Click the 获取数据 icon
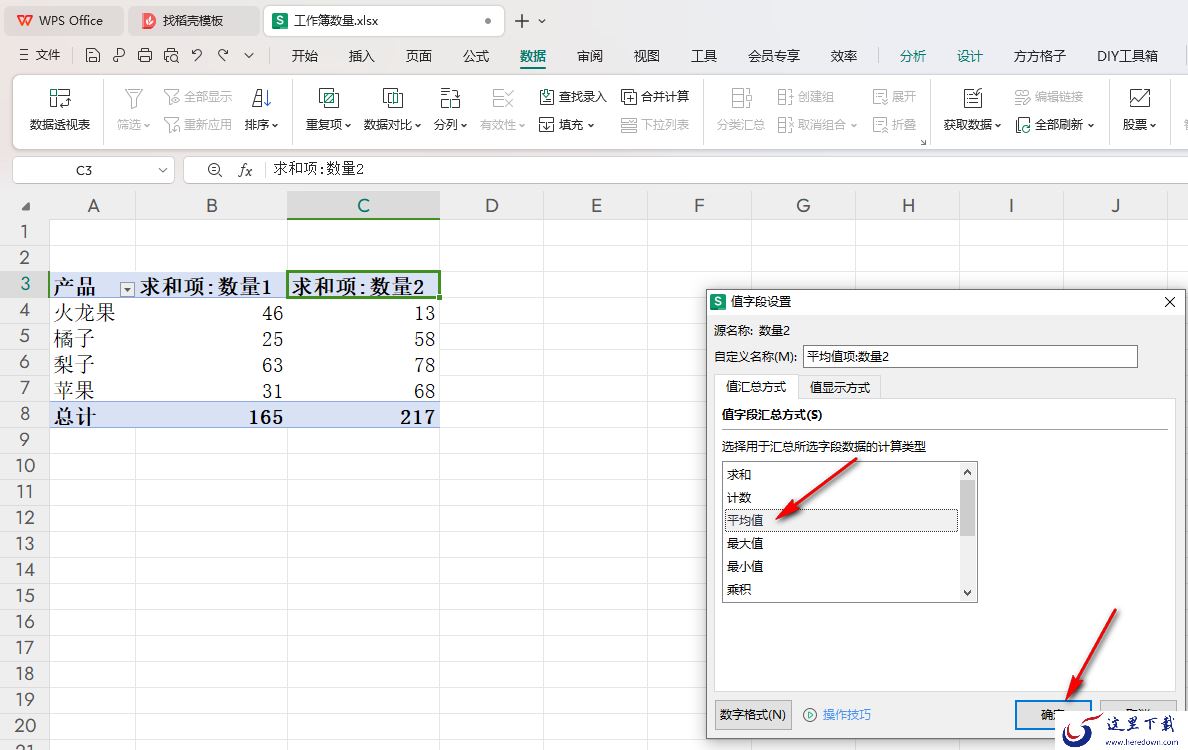1188x750 pixels. [x=973, y=98]
